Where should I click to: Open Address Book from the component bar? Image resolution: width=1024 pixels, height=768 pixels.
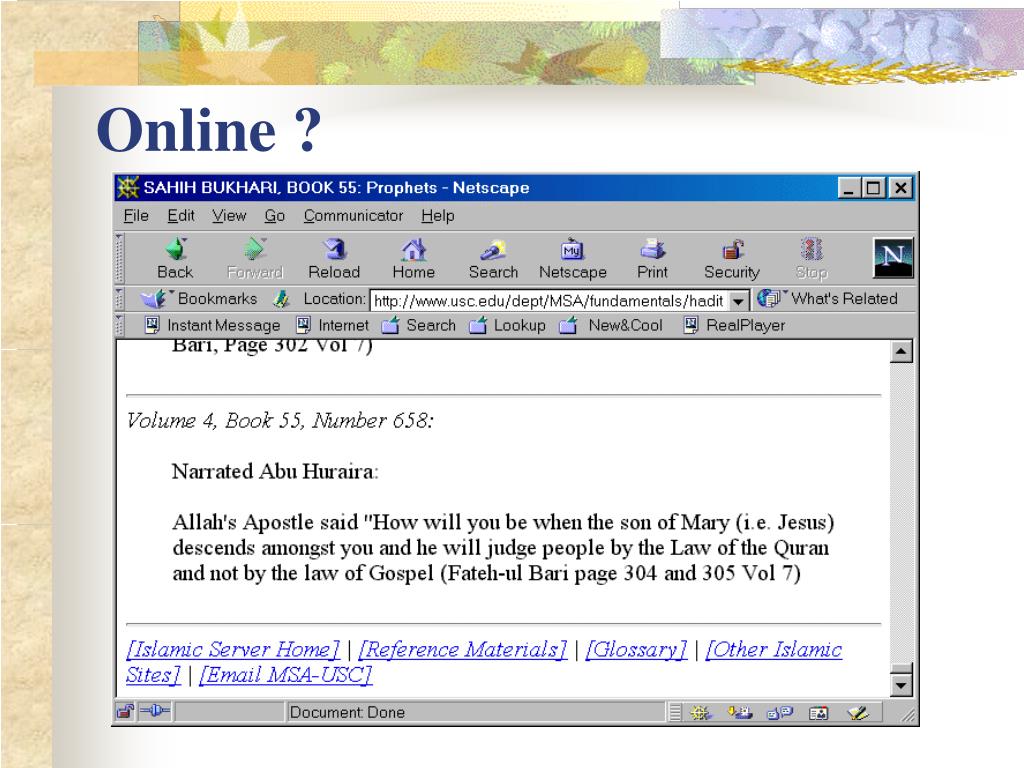pyautogui.click(x=818, y=712)
